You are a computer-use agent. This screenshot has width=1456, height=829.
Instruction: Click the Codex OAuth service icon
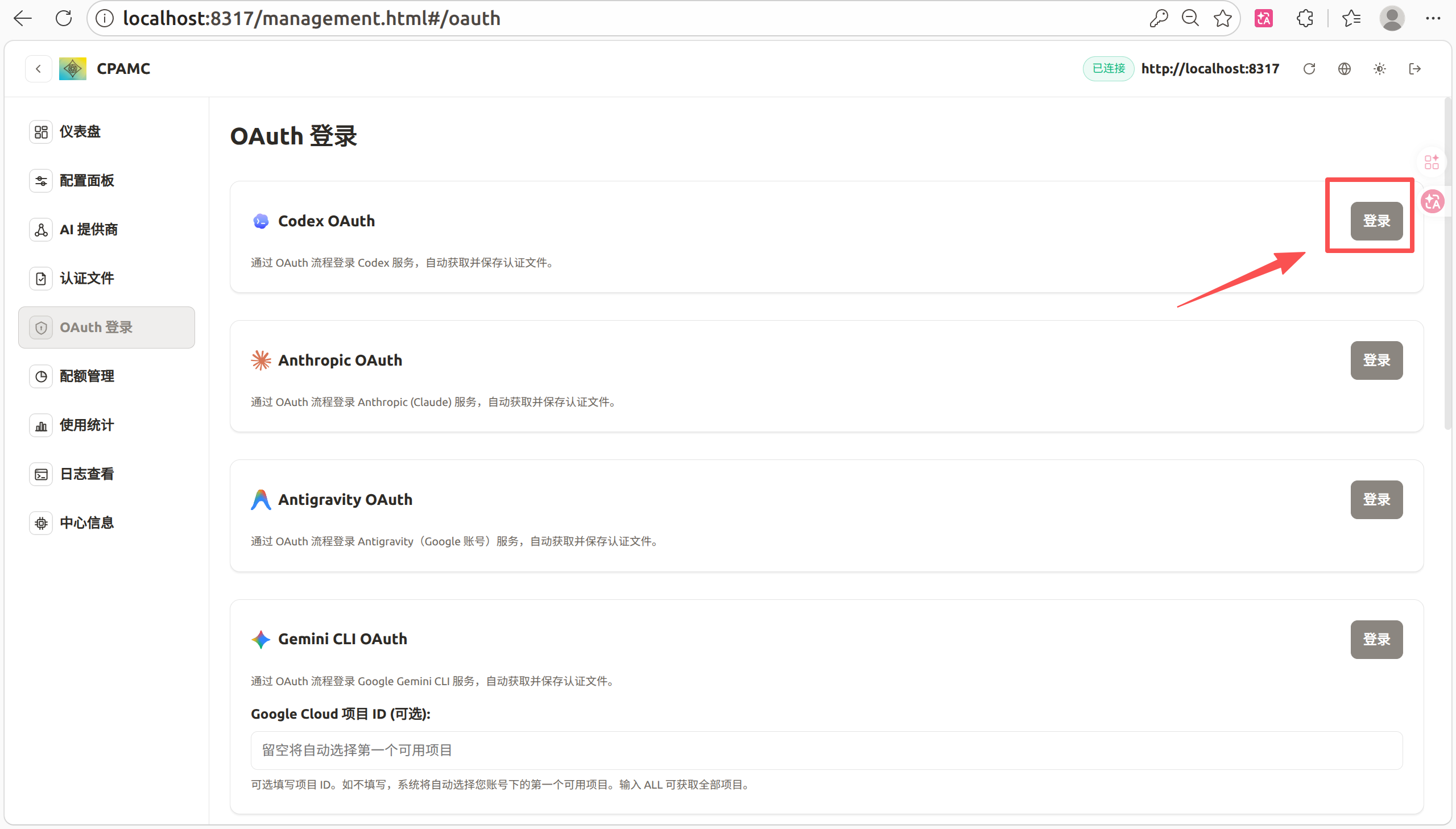point(260,221)
